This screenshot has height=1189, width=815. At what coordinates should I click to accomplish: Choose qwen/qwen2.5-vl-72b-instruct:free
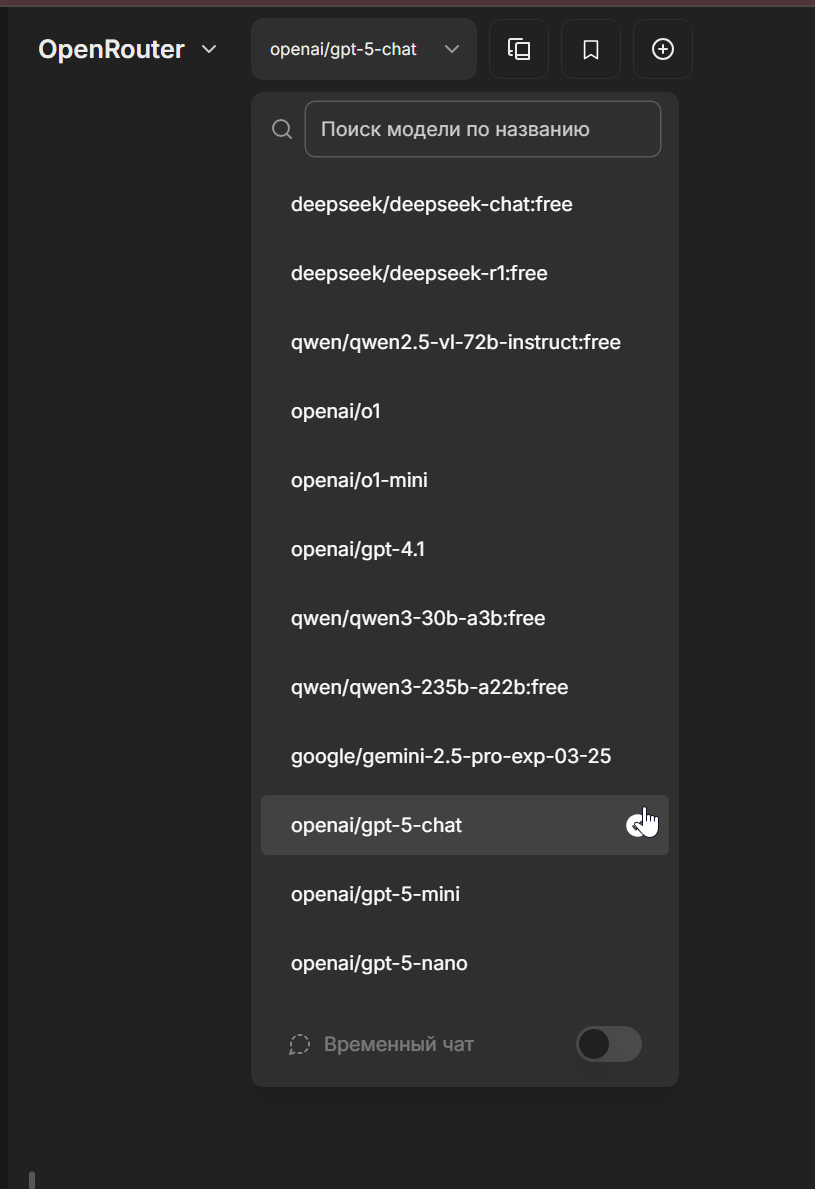pos(465,342)
